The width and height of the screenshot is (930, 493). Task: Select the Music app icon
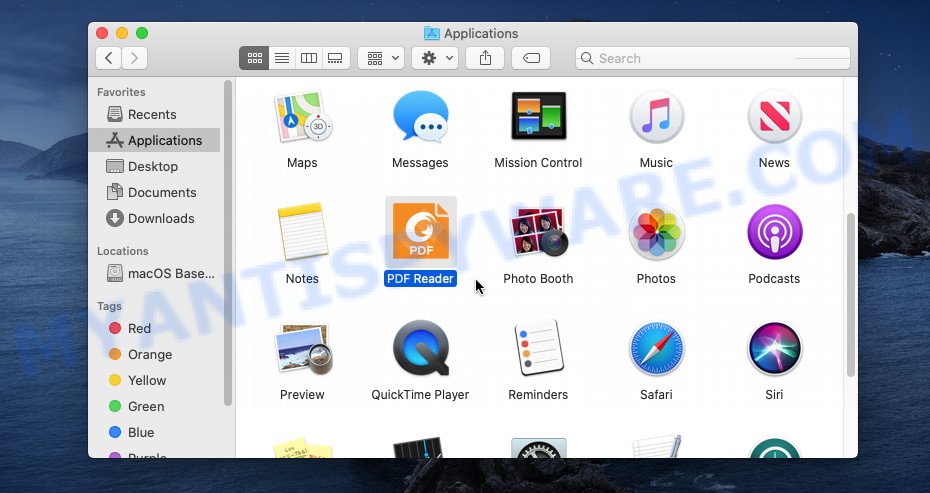(657, 117)
